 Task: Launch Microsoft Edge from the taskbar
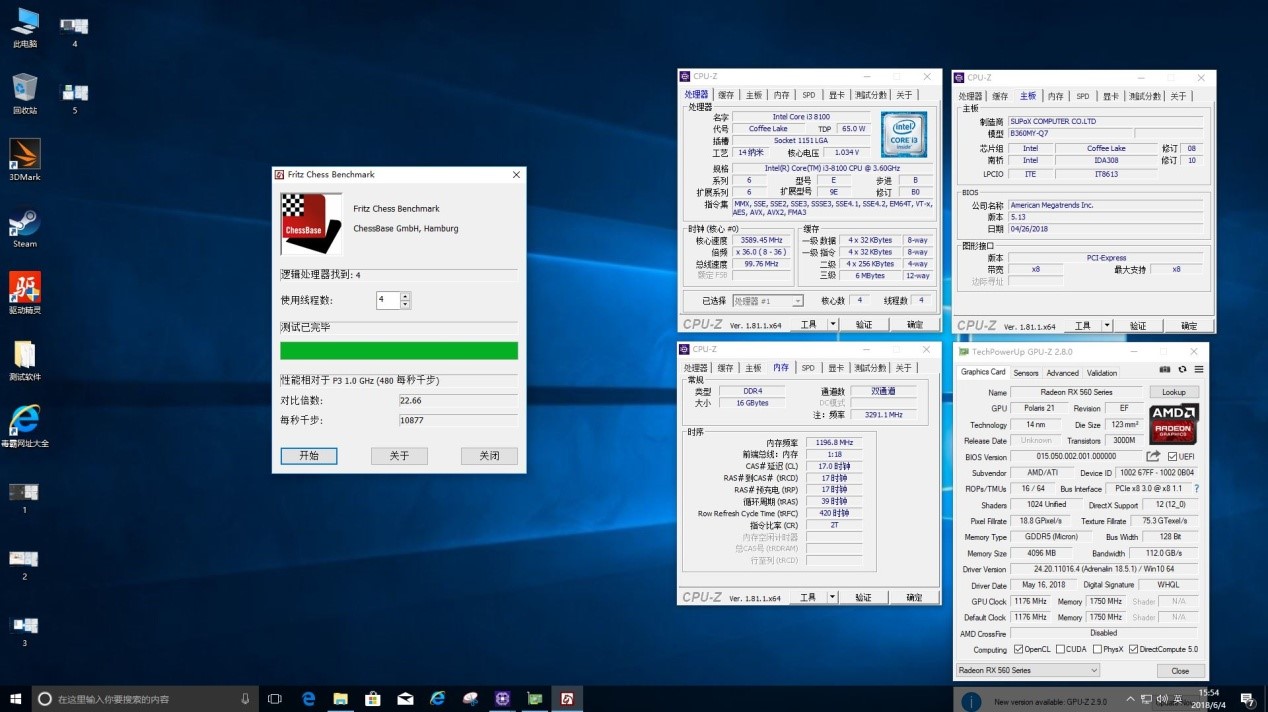(307, 698)
